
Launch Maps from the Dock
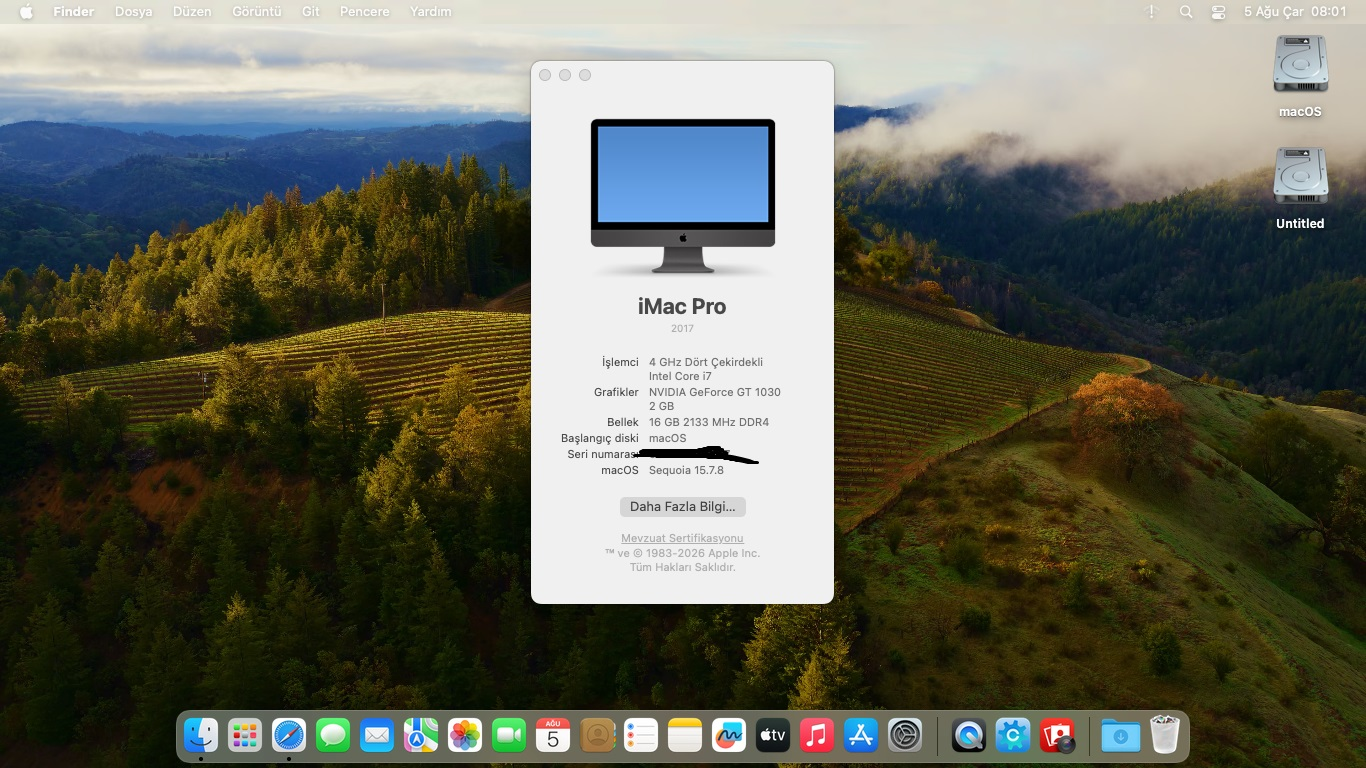[x=421, y=736]
